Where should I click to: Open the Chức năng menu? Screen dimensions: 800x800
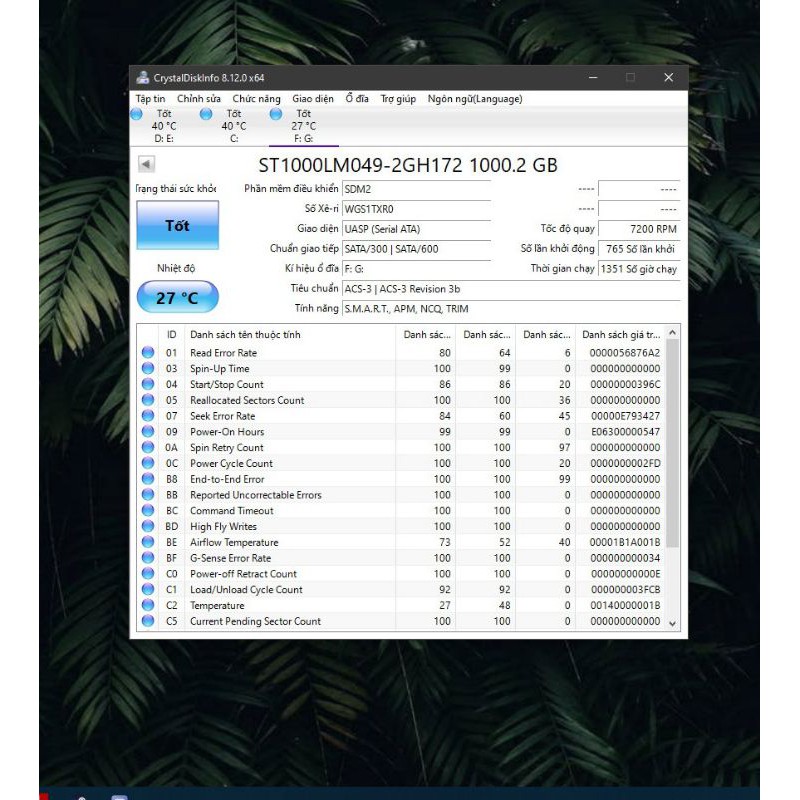tap(256, 99)
